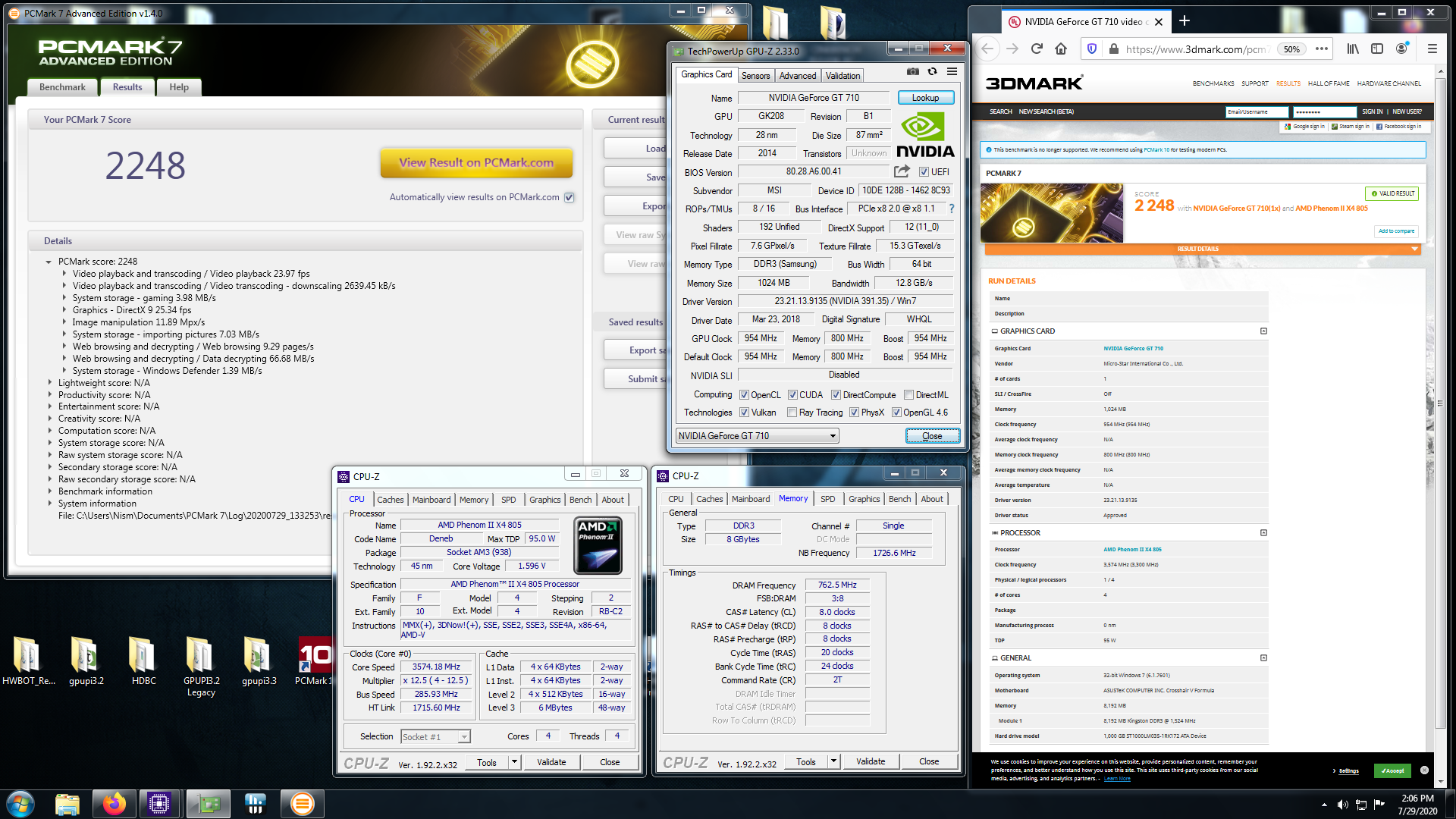
Task: Open the HALL OF FAME link on 3DMark
Action: click(x=1329, y=83)
